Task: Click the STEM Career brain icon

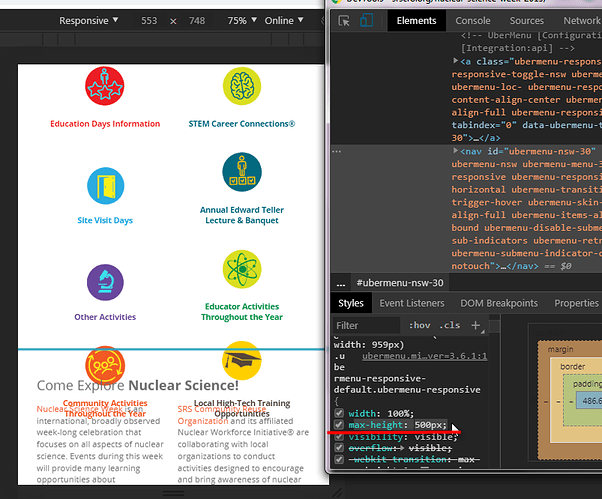Action: point(242,86)
